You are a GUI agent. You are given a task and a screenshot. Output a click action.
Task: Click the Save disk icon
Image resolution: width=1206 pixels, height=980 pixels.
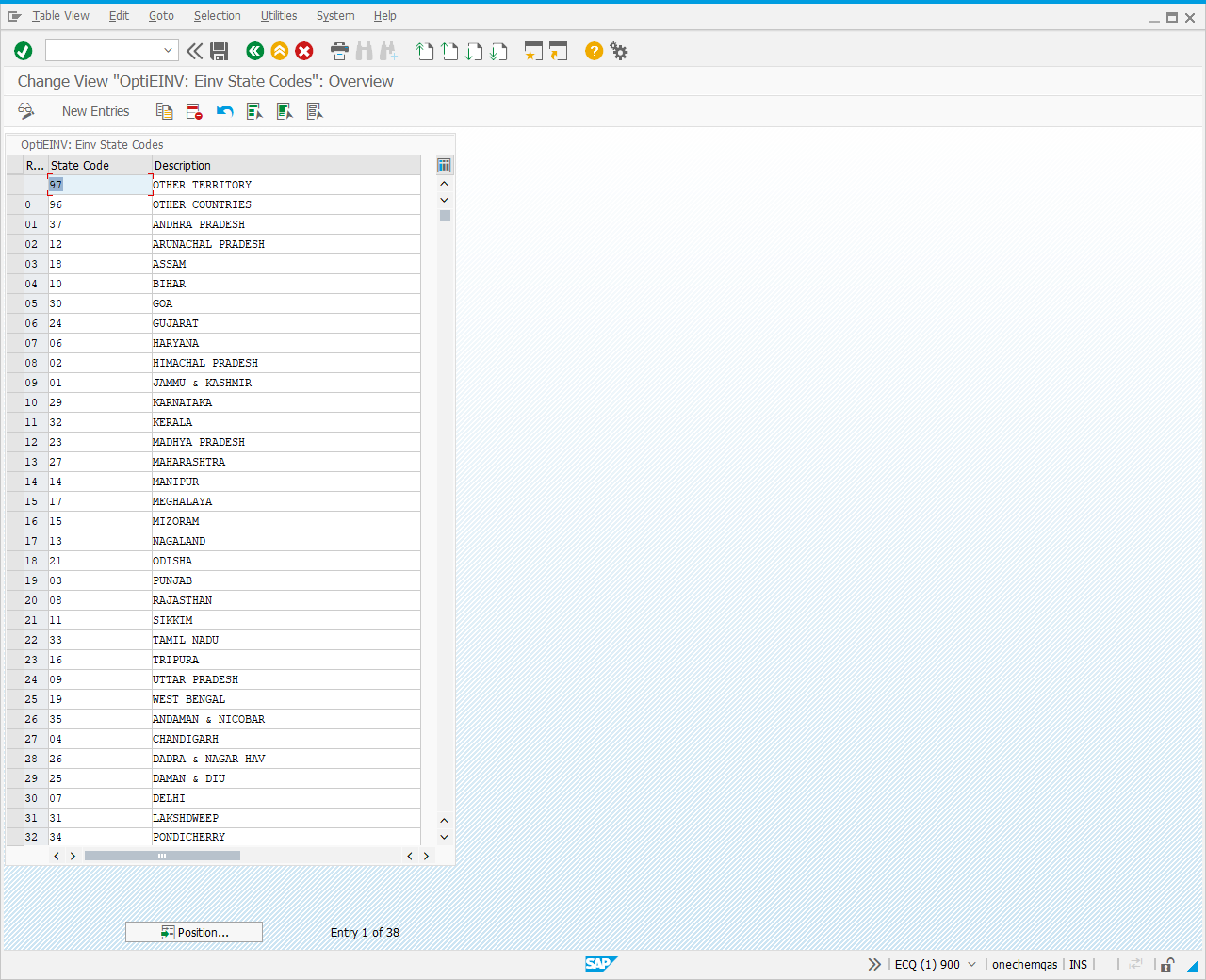click(220, 51)
